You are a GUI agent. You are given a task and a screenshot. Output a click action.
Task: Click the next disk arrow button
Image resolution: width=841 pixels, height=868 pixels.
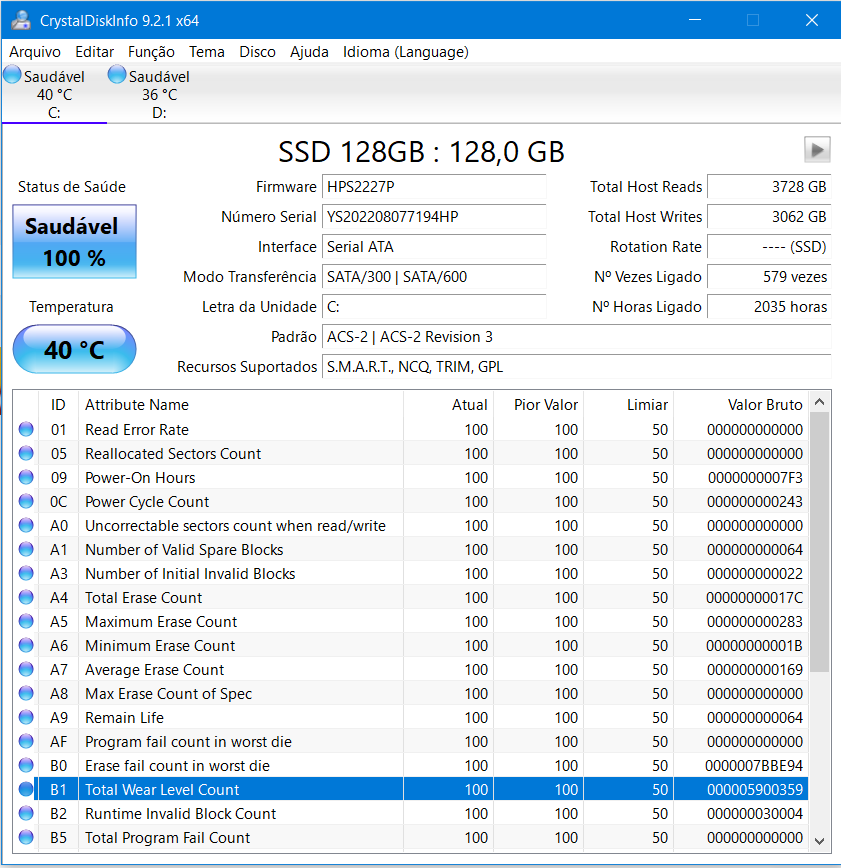coord(817,149)
